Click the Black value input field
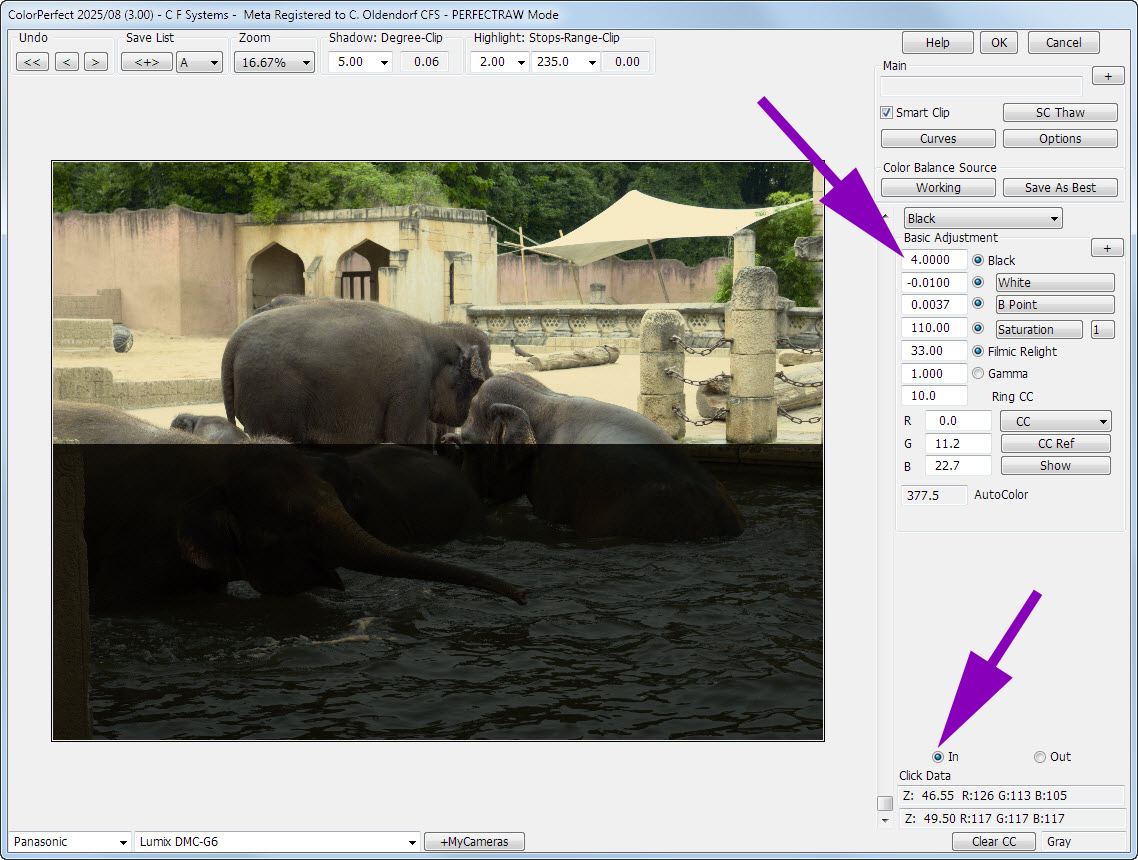 point(934,260)
